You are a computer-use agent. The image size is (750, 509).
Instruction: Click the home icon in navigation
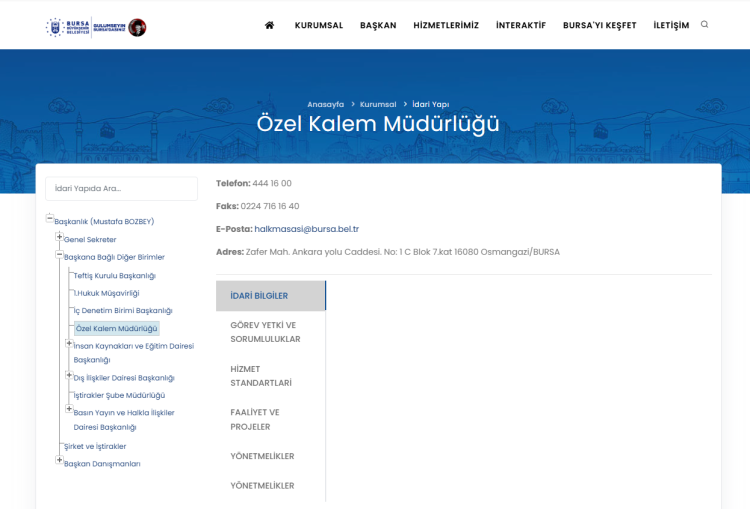[x=269, y=25]
